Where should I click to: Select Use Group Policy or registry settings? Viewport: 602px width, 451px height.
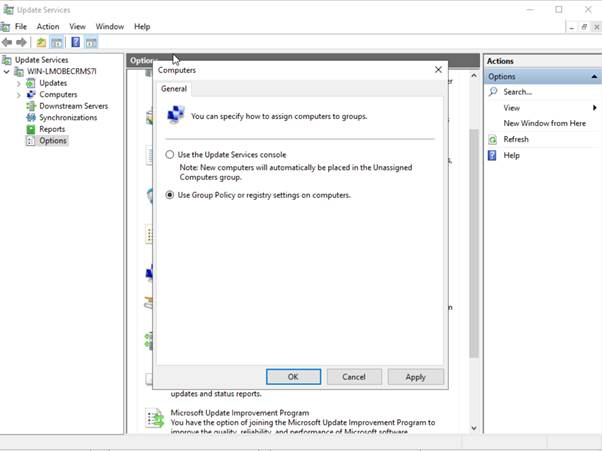click(x=258, y=195)
